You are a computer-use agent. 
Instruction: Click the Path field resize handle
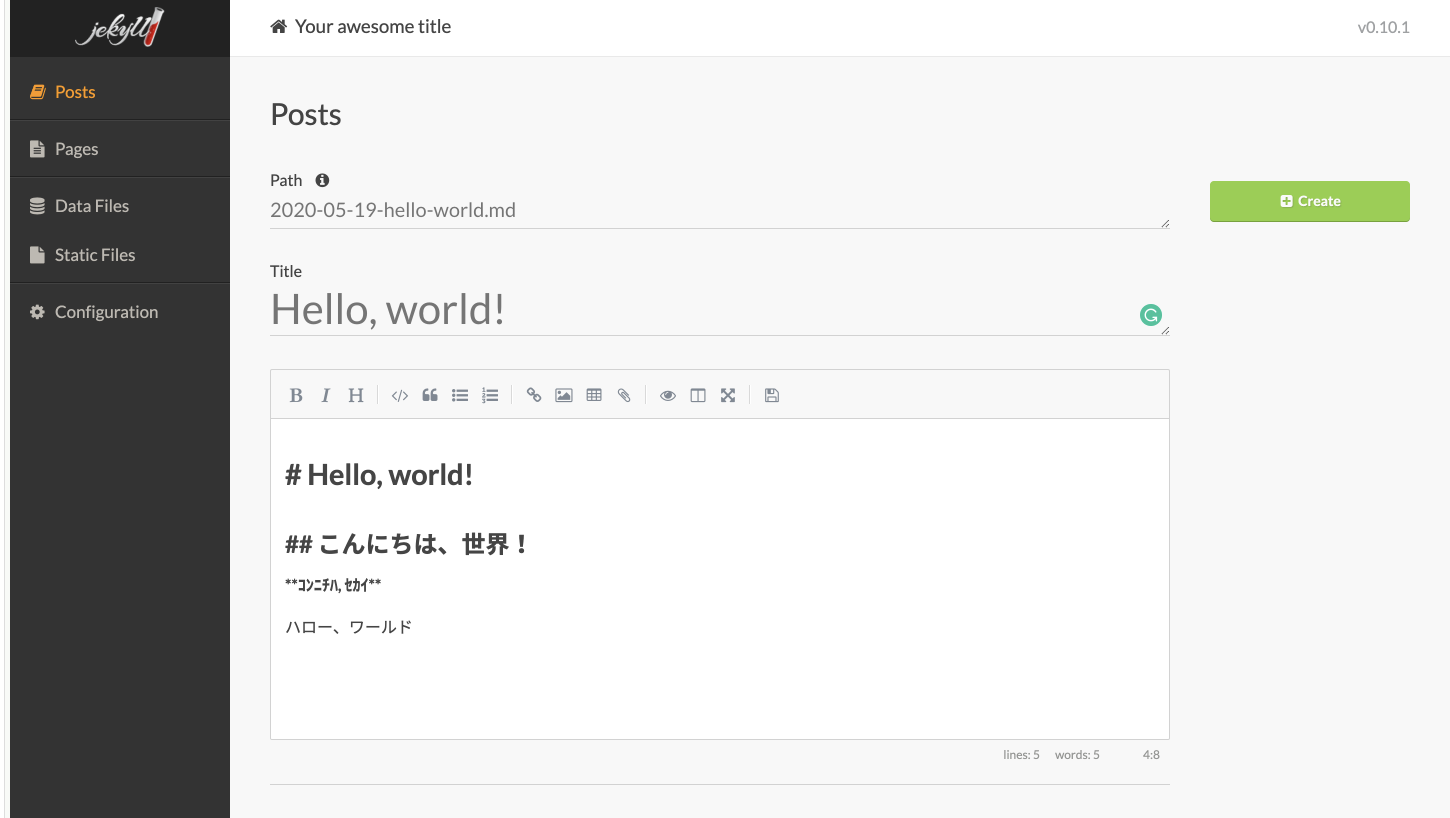click(1165, 224)
